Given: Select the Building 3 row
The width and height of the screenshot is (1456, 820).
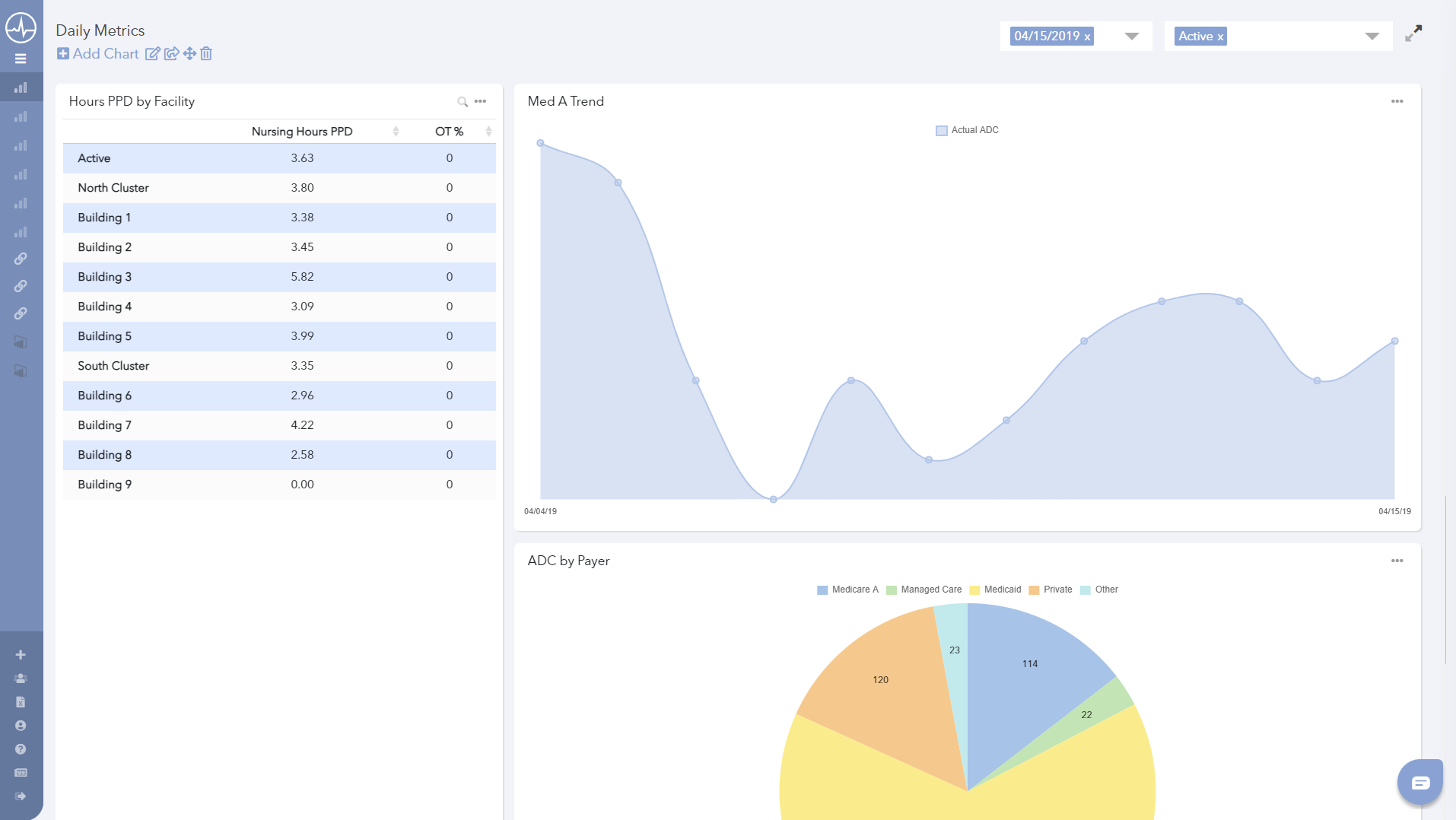Looking at the screenshot, I should pyautogui.click(x=279, y=277).
